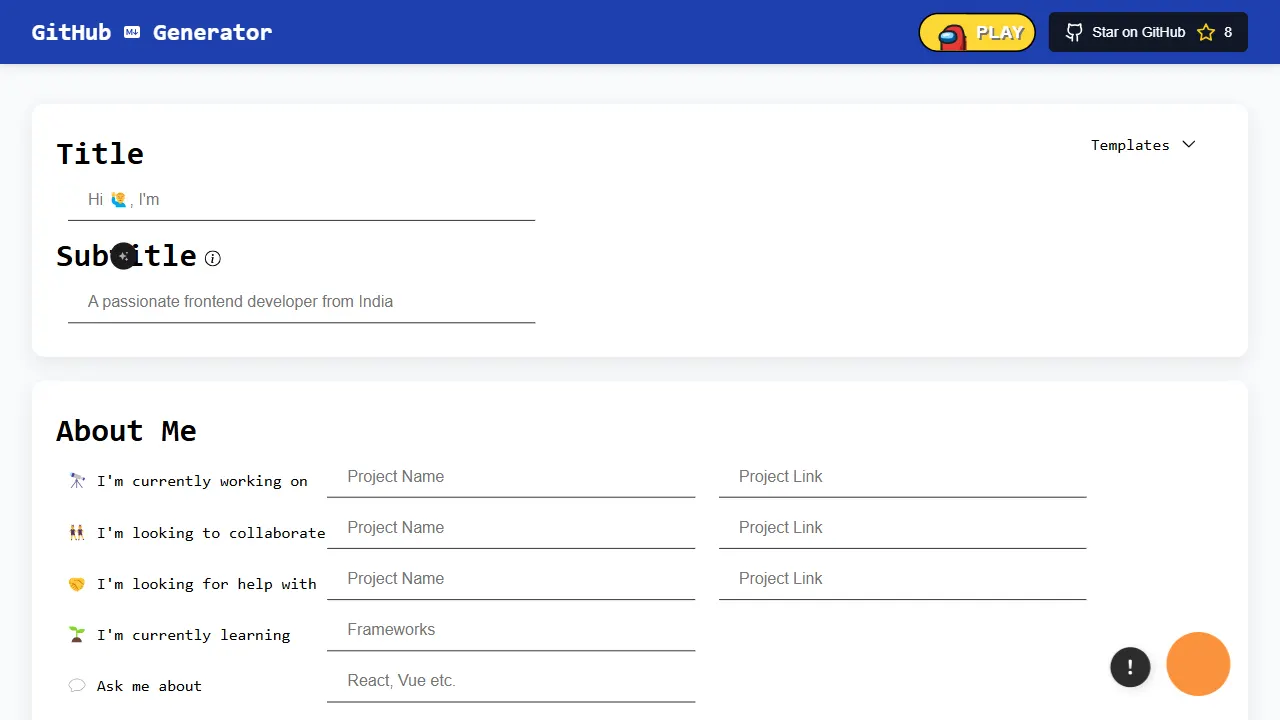Screen dimensions: 1280x720
Task: Open the Star on GitHub link
Action: (1148, 32)
